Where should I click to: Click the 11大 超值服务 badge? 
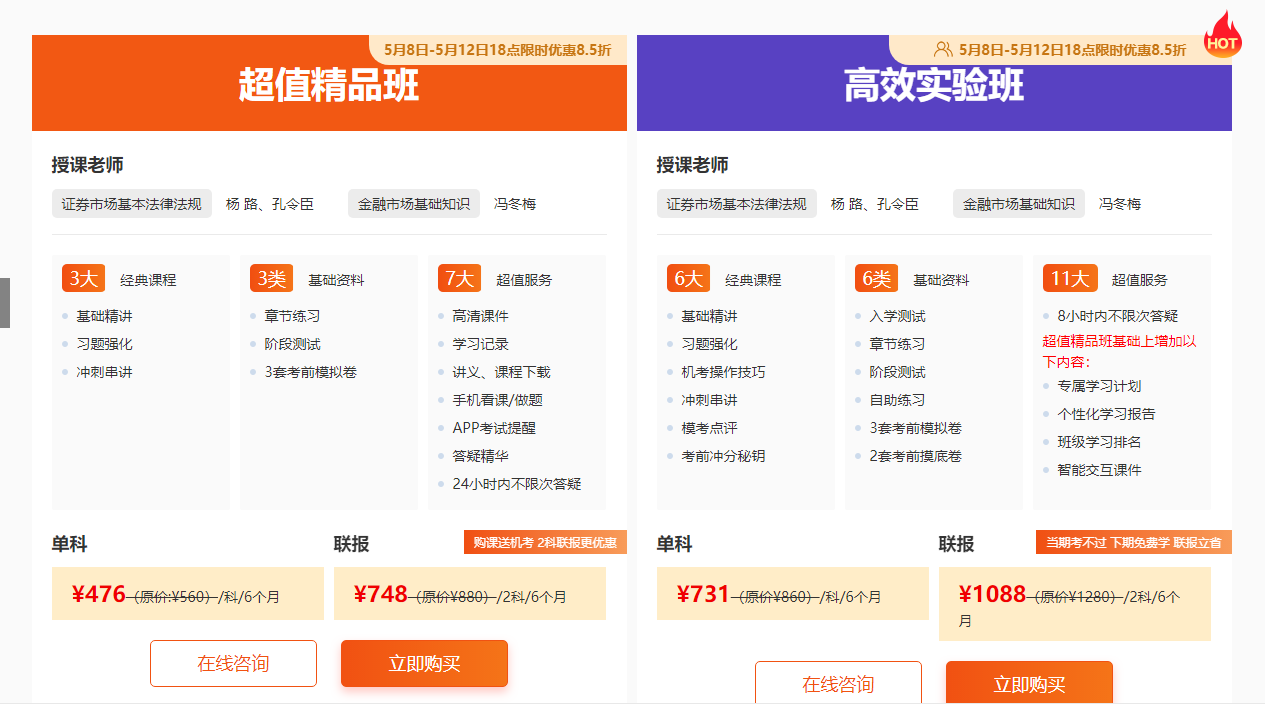pos(1070,278)
